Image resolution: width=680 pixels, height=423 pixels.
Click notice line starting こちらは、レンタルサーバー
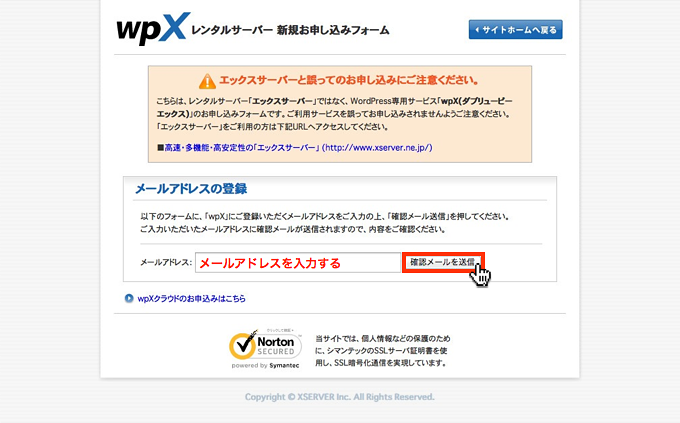click(334, 101)
